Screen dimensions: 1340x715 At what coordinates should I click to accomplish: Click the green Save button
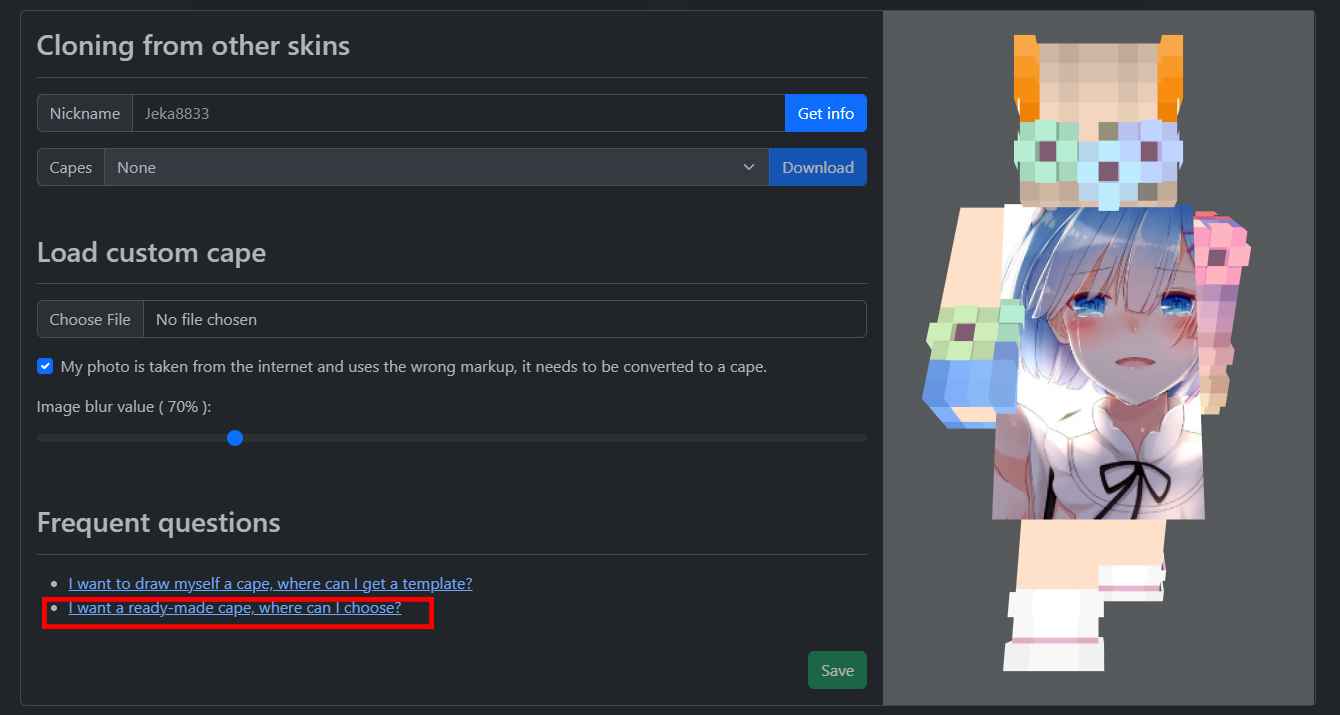(837, 670)
